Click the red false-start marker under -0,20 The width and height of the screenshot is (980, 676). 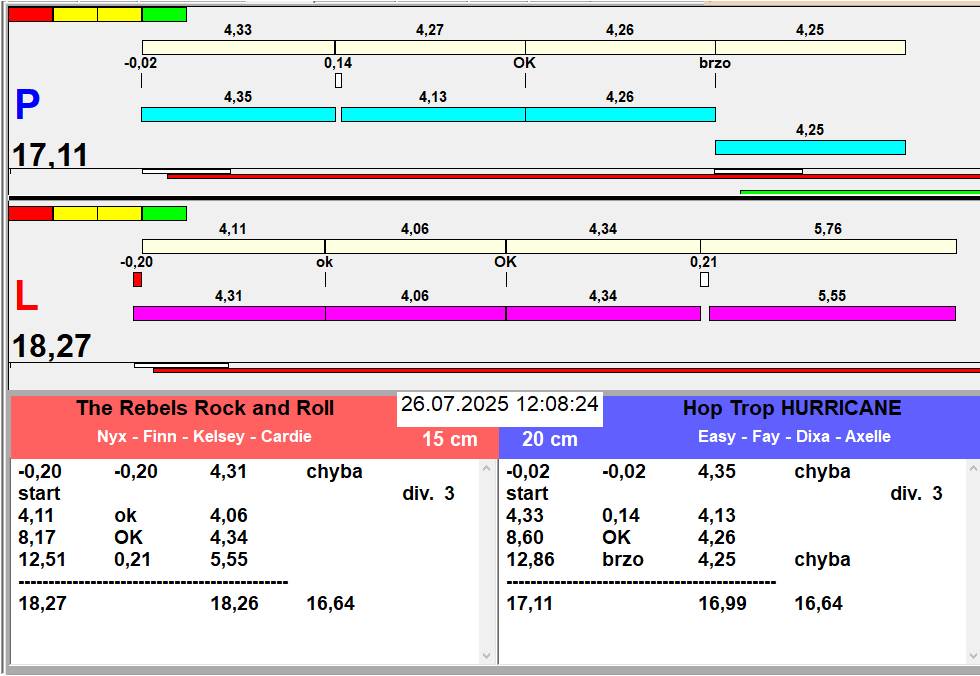point(138,279)
